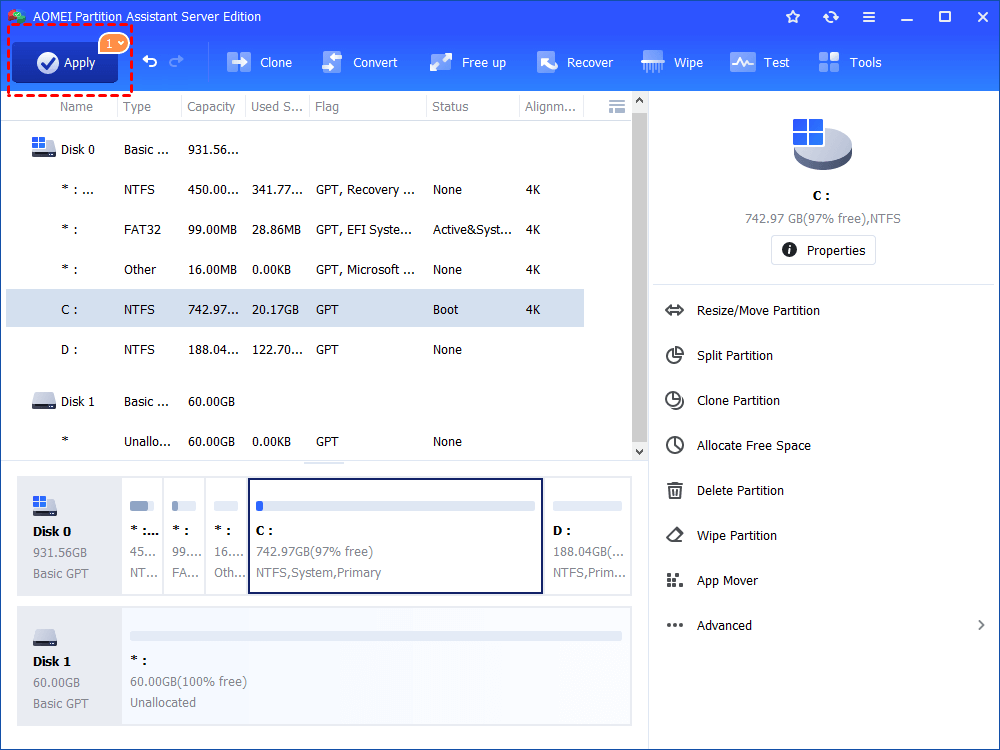Image resolution: width=1000 pixels, height=750 pixels.
Task: Click the Redo arrow icon
Action: (x=176, y=61)
